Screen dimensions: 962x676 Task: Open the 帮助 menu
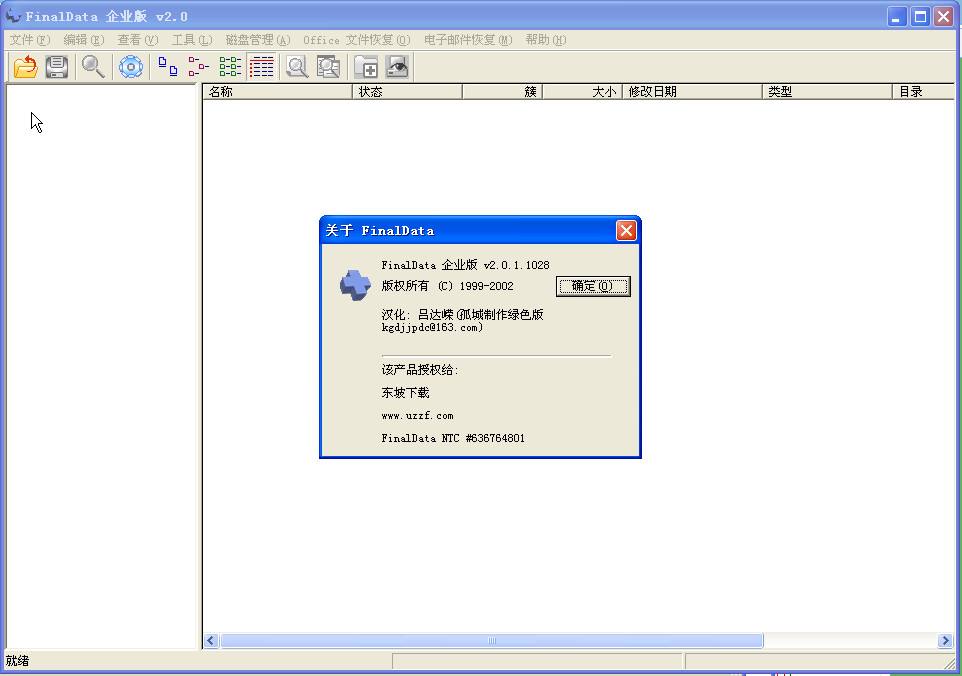[x=545, y=40]
